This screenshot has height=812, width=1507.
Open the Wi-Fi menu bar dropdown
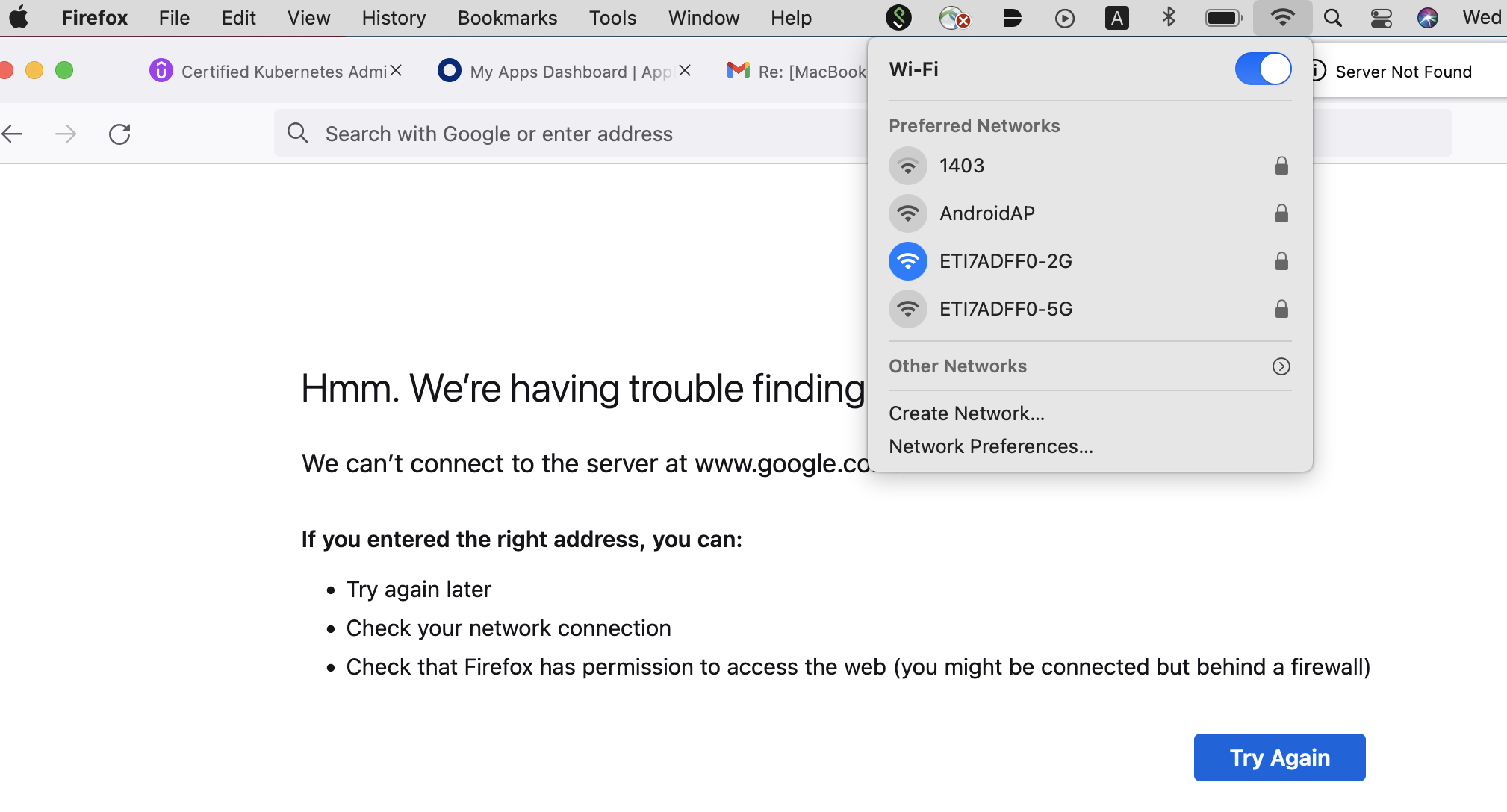(1282, 18)
